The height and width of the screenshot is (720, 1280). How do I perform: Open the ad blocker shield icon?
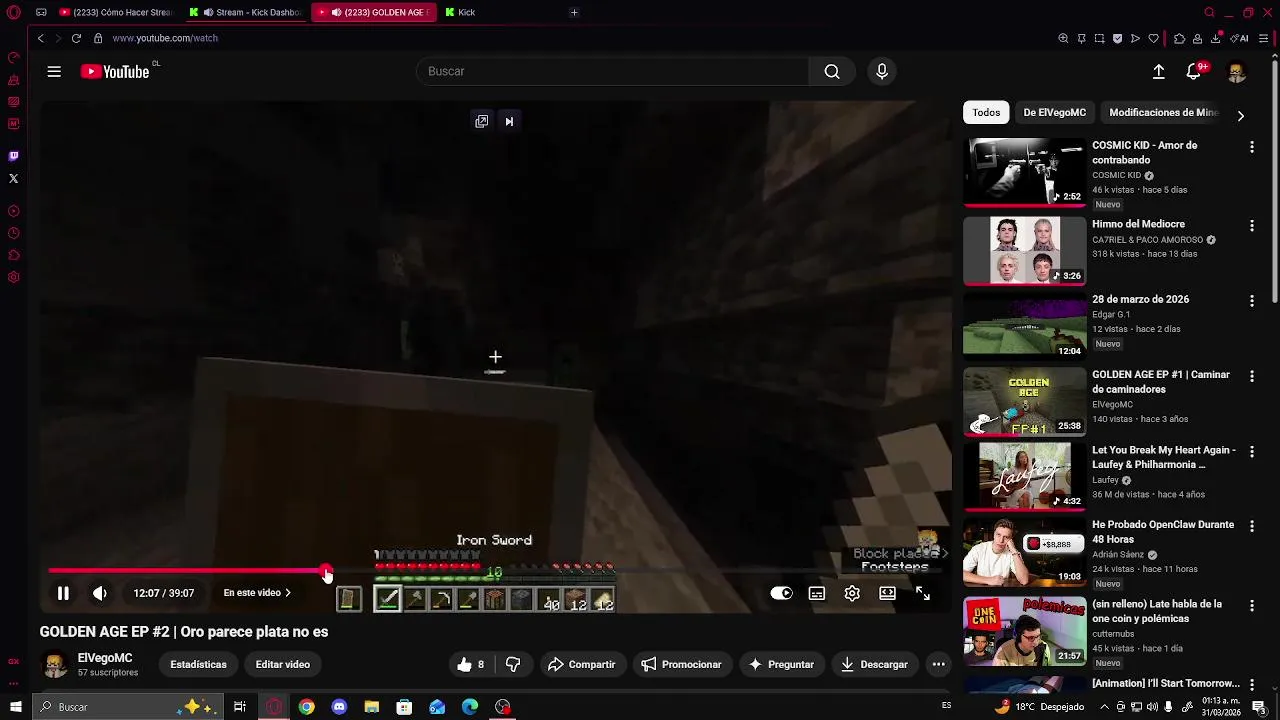(x=1117, y=38)
